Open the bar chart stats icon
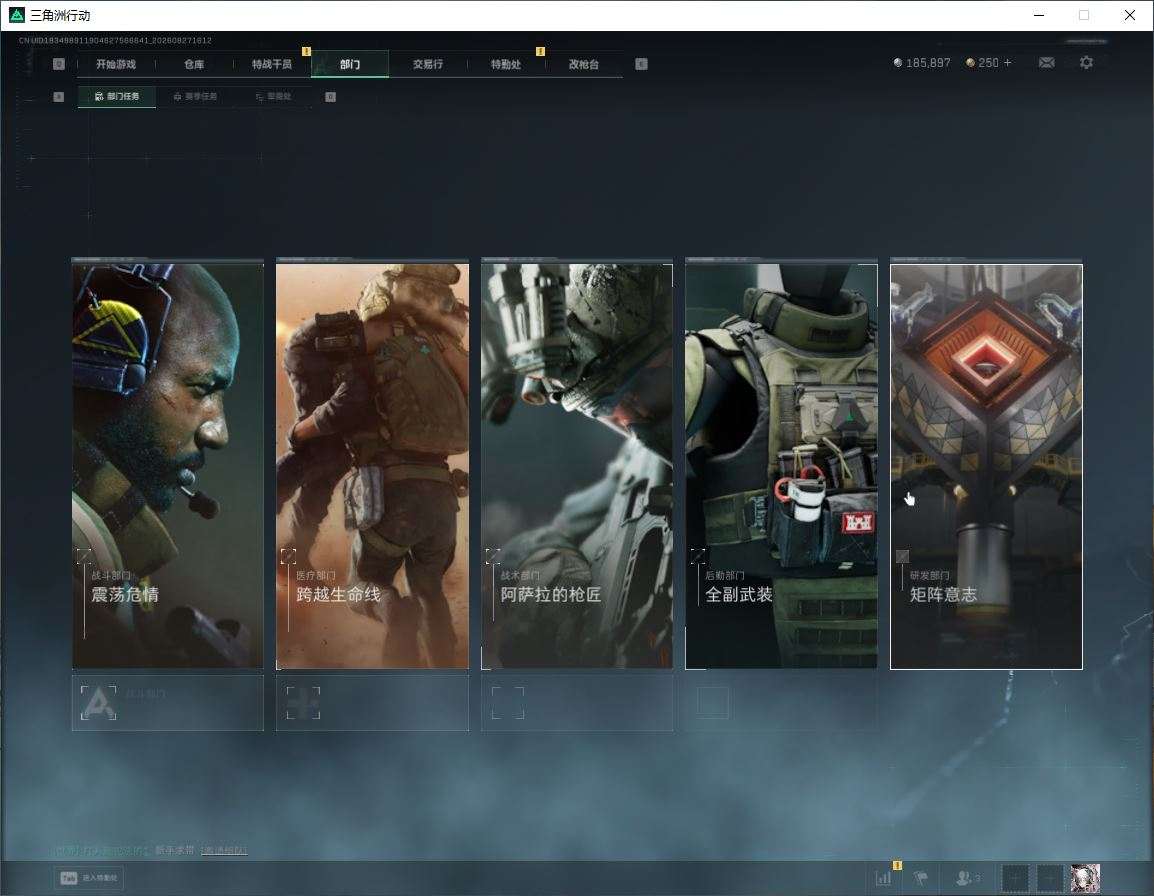Viewport: 1154px width, 896px height. click(883, 878)
